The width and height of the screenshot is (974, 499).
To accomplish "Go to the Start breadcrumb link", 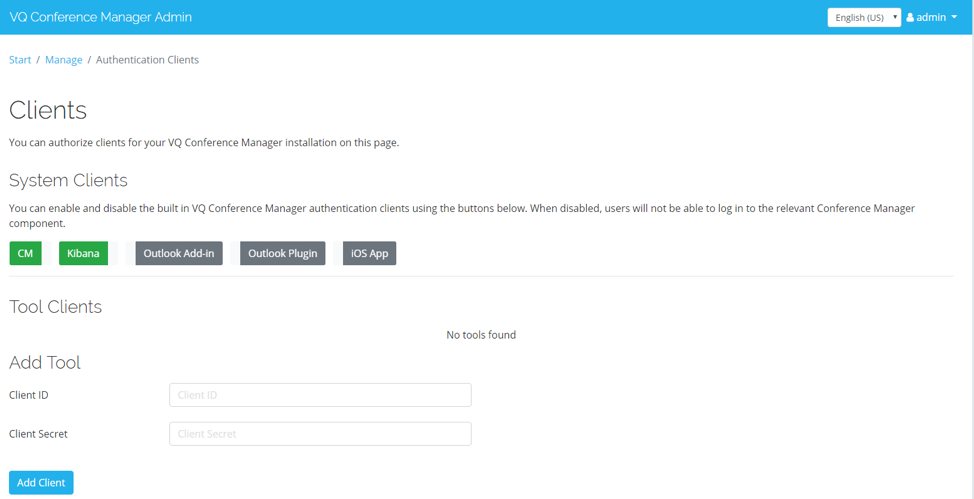I will click(20, 60).
